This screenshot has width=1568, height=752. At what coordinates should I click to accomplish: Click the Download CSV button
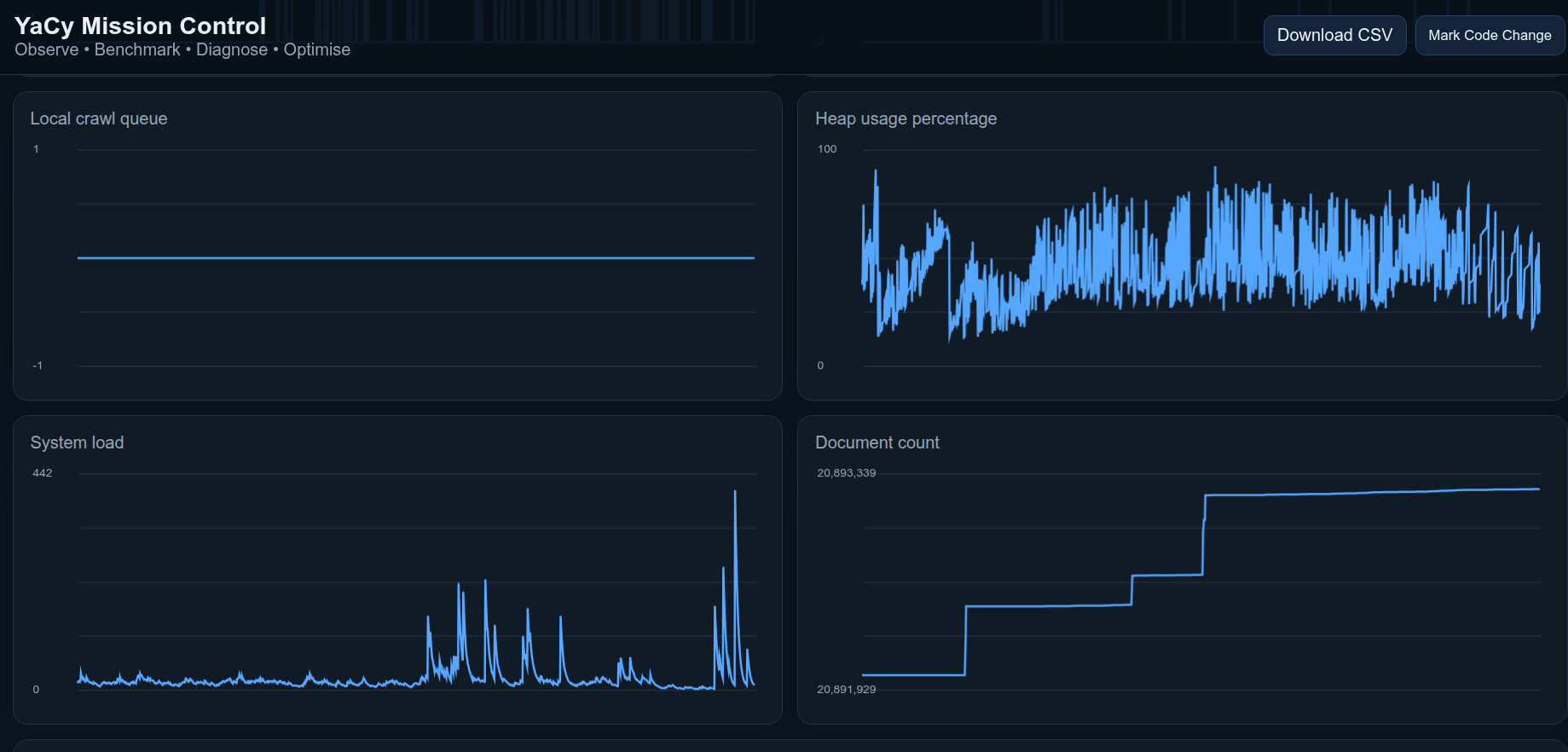pos(1334,35)
